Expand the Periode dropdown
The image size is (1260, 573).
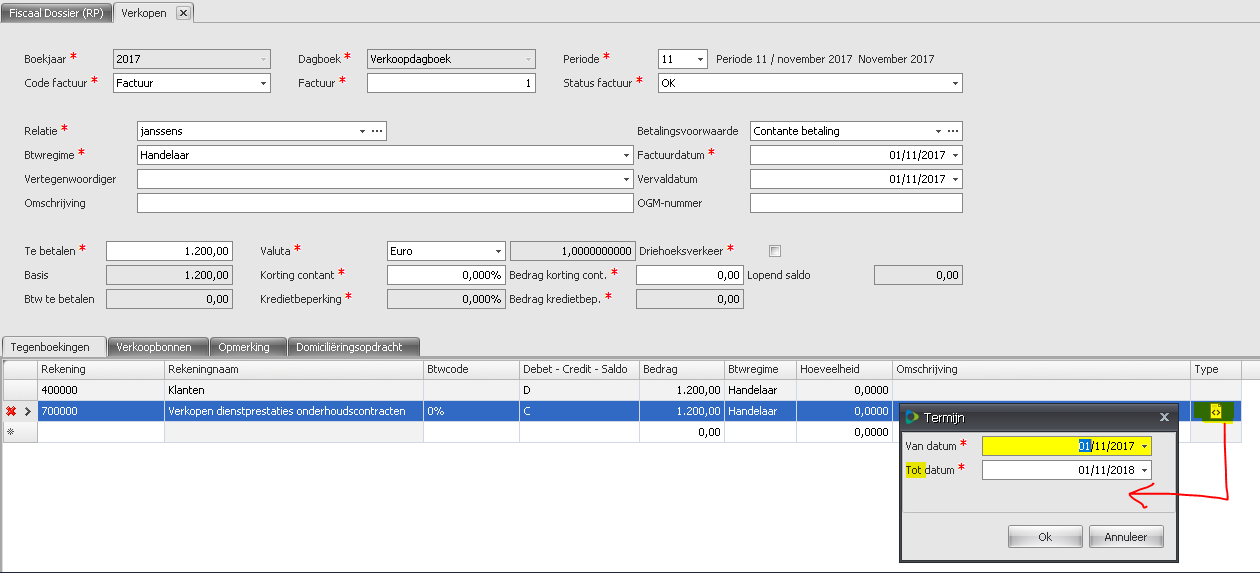point(699,60)
